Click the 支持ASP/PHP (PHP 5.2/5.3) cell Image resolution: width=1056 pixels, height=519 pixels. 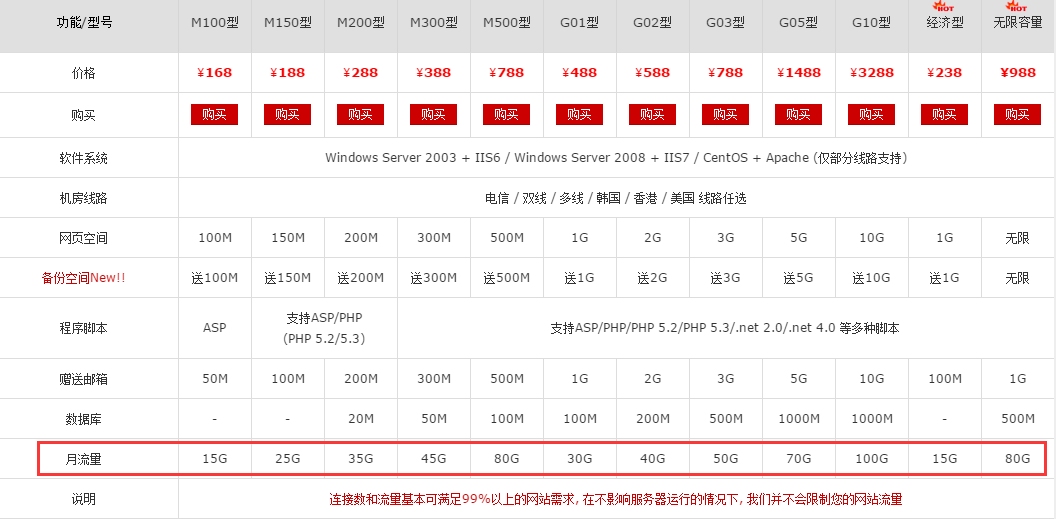tap(325, 328)
